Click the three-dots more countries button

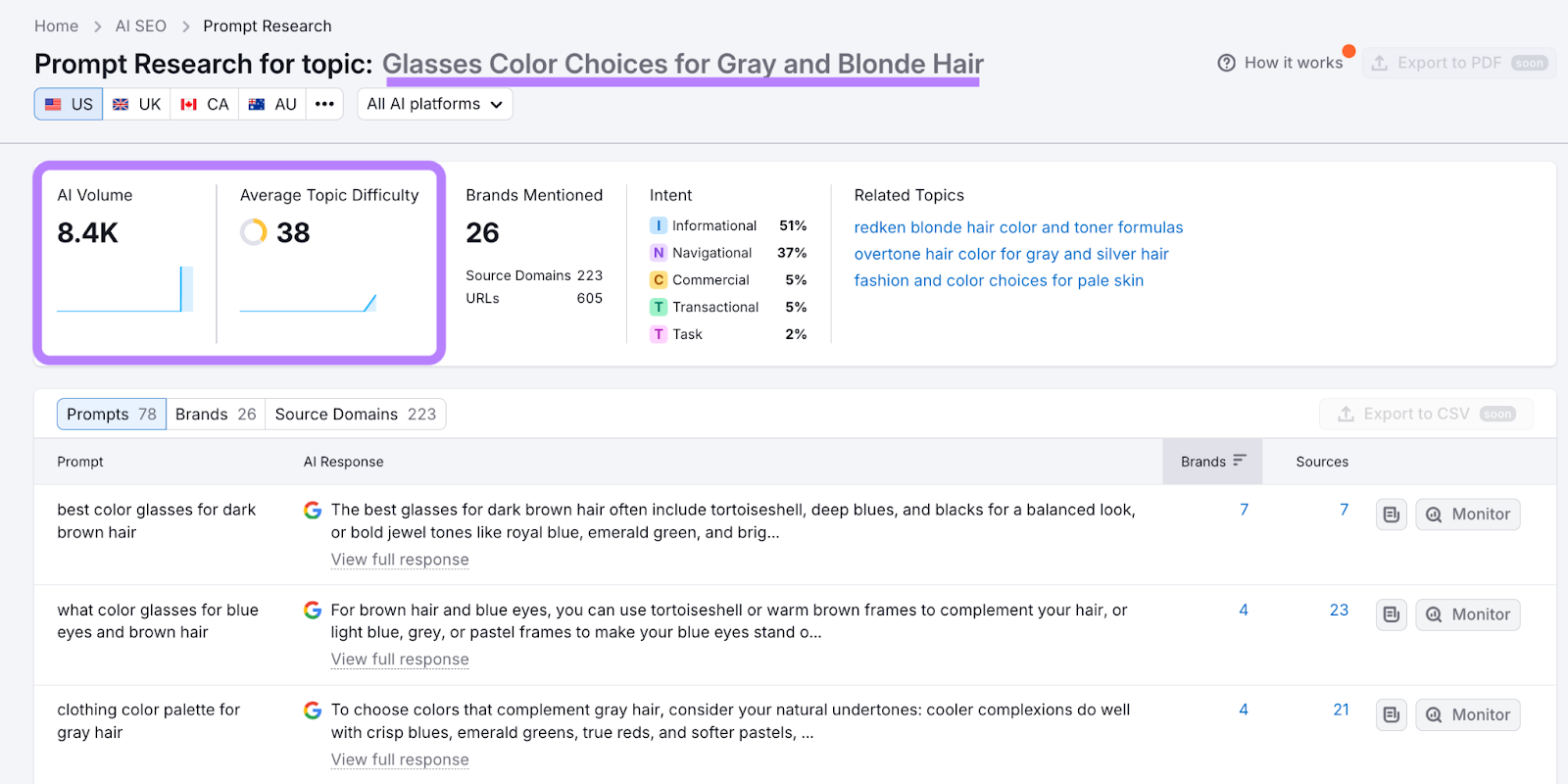(324, 104)
